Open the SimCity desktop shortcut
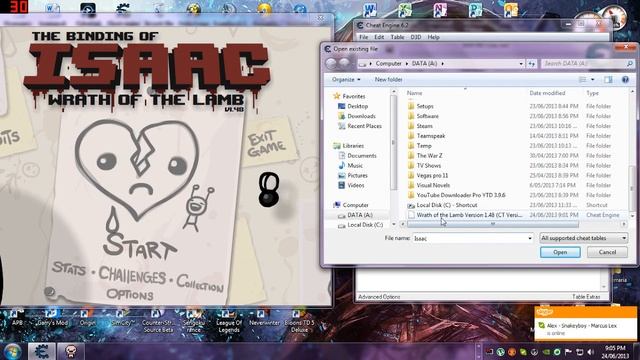640x360 pixels. 123,318
